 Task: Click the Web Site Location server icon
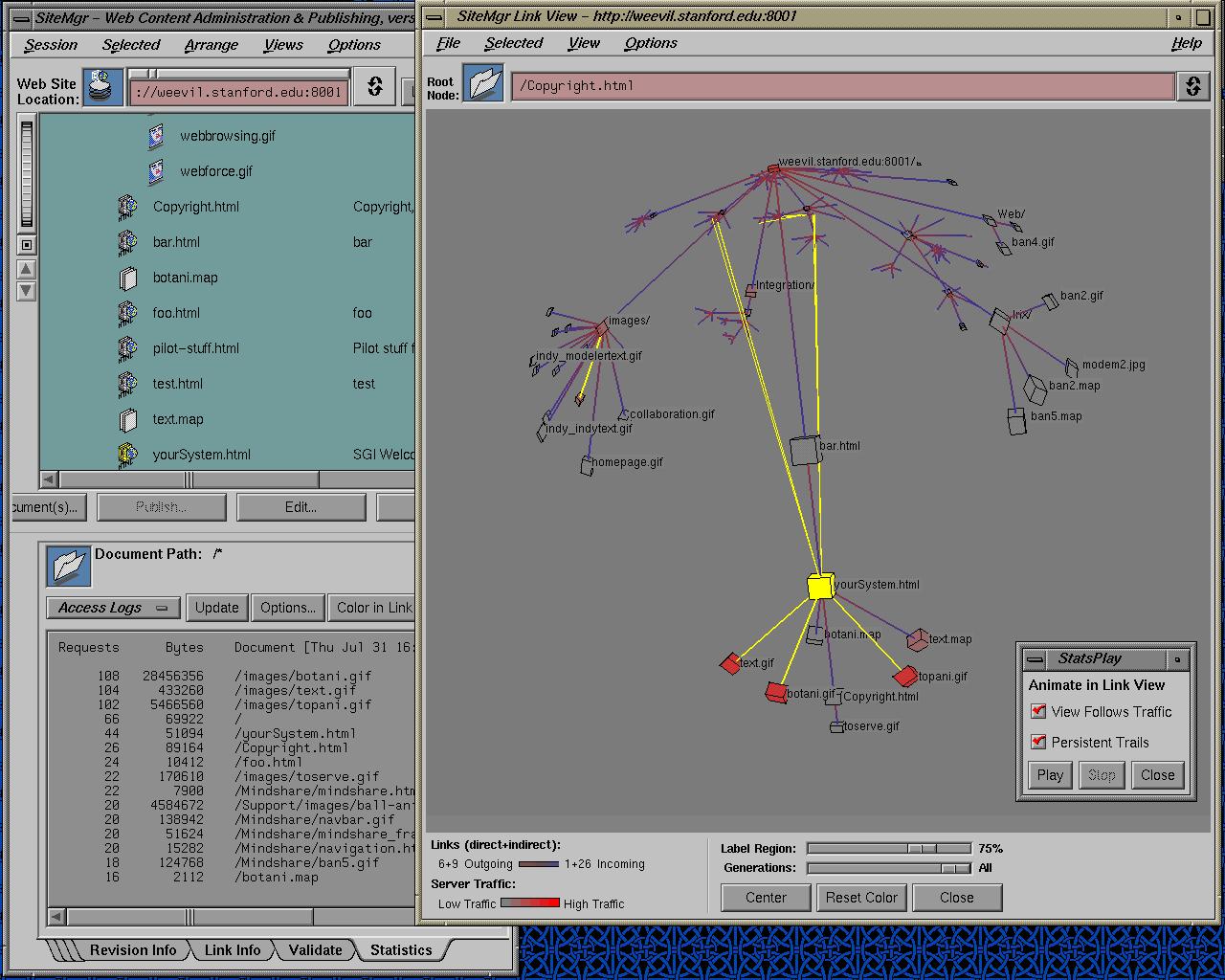click(x=102, y=87)
